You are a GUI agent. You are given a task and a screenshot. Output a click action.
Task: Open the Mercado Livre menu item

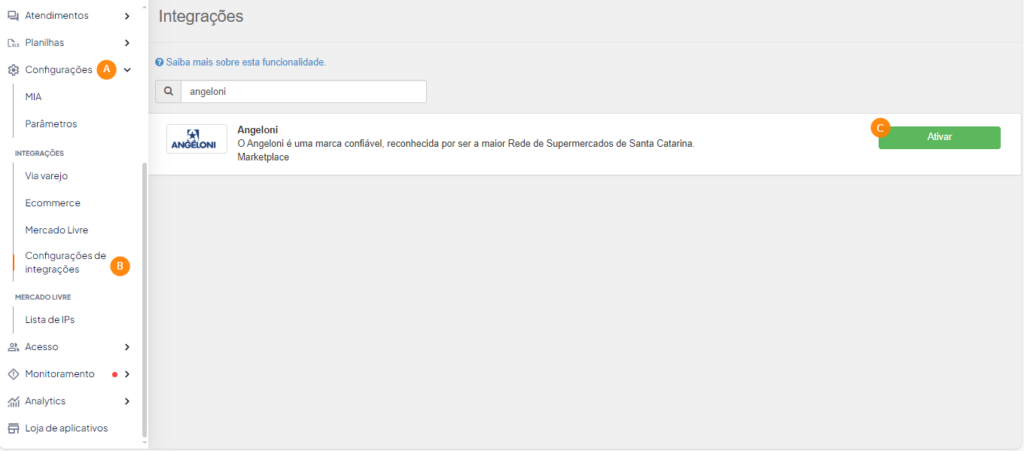click(x=56, y=230)
